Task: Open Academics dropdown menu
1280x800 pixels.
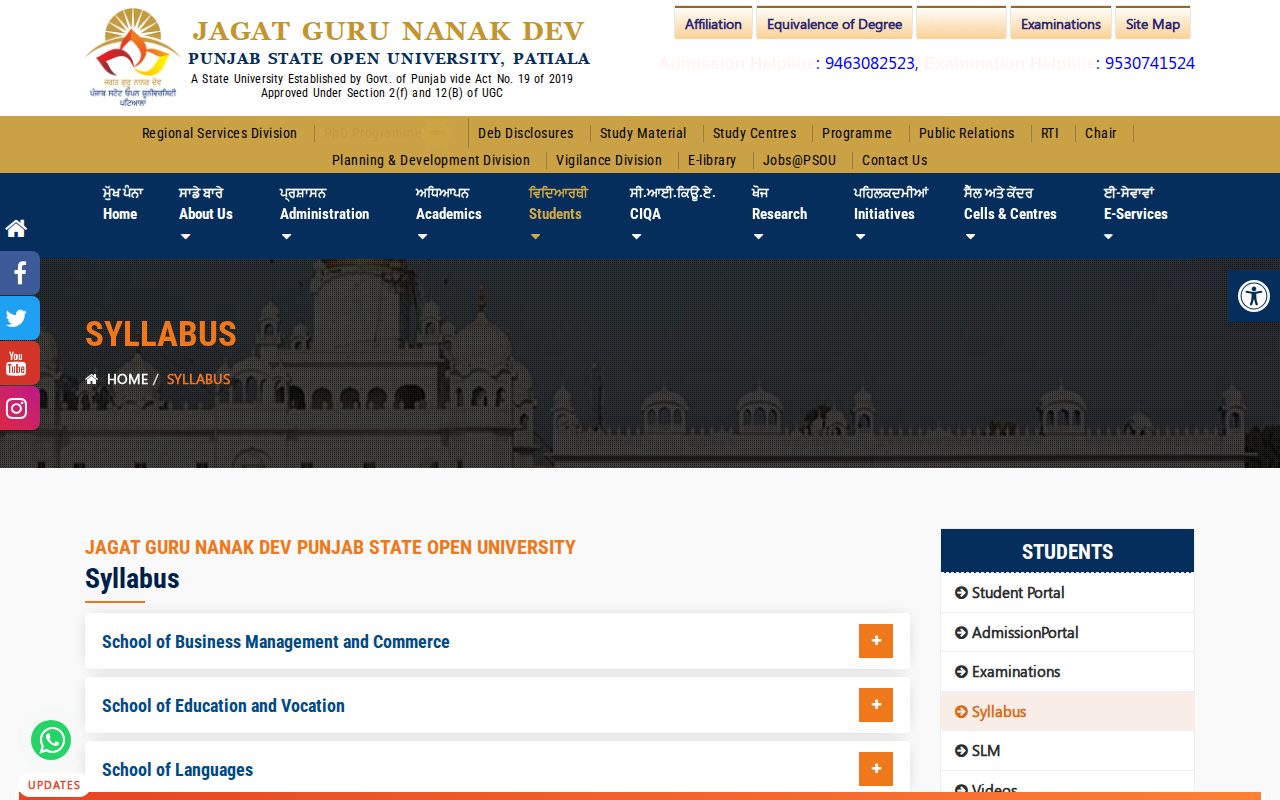Action: click(449, 214)
